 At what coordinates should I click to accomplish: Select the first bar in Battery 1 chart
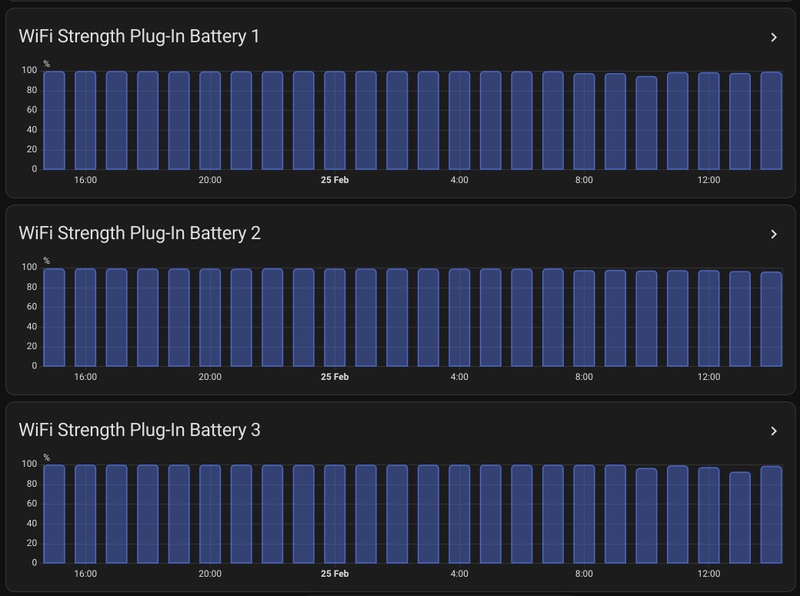pyautogui.click(x=54, y=120)
